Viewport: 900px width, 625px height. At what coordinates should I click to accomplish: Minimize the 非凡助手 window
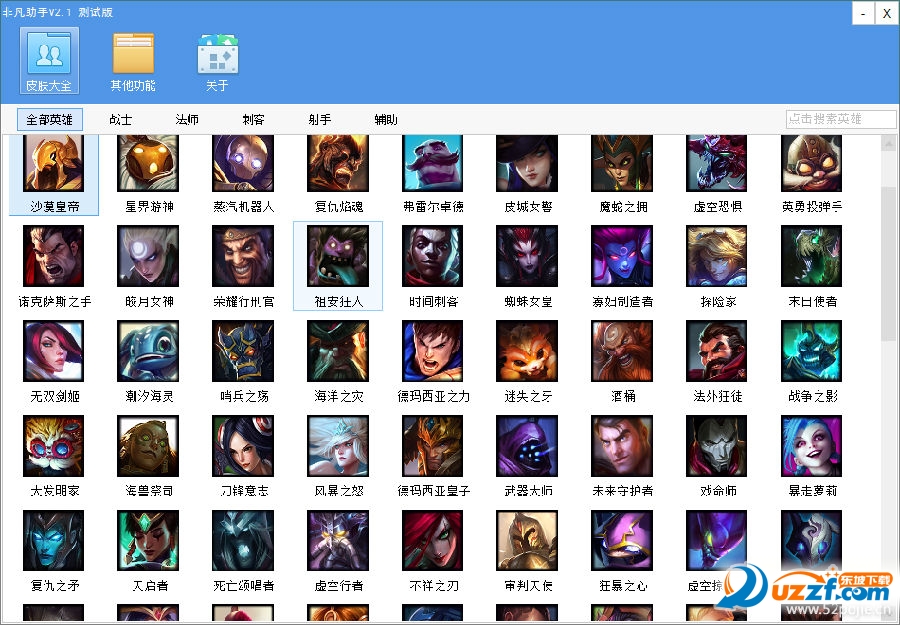(863, 13)
